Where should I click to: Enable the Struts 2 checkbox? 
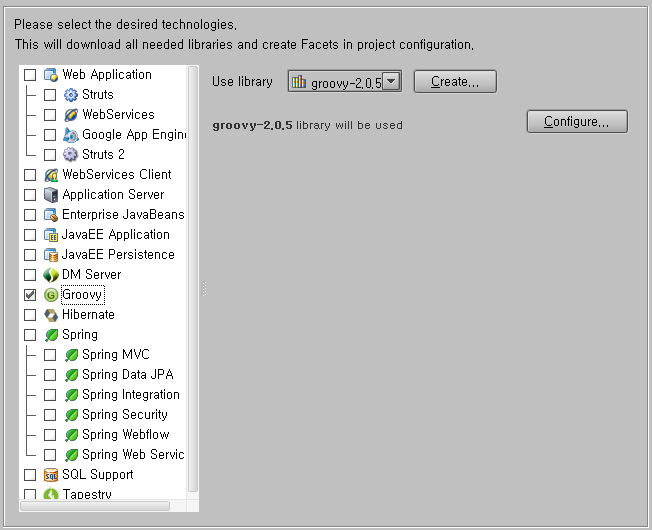(x=50, y=155)
